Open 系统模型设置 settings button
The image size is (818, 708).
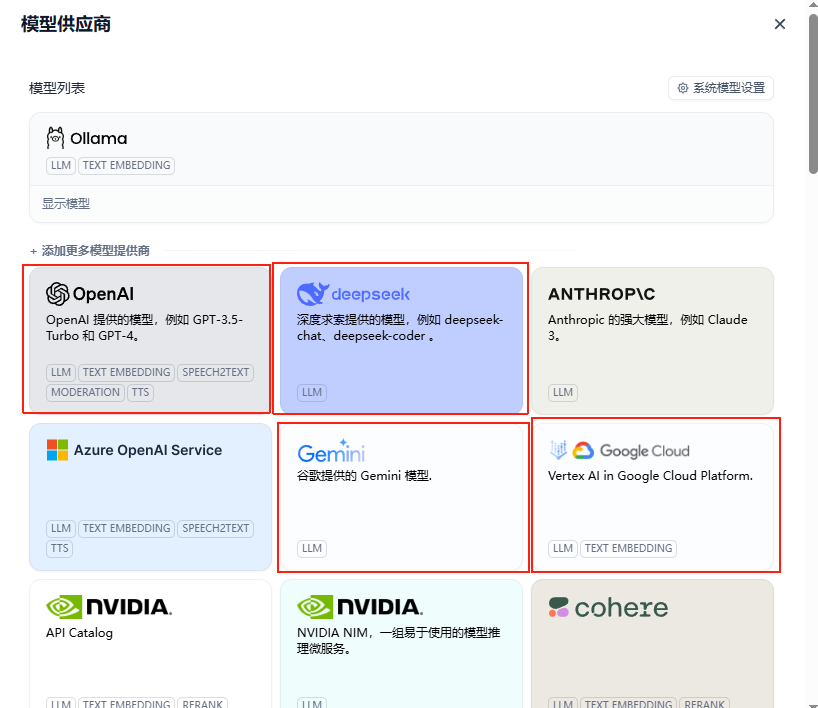pyautogui.click(x=720, y=88)
